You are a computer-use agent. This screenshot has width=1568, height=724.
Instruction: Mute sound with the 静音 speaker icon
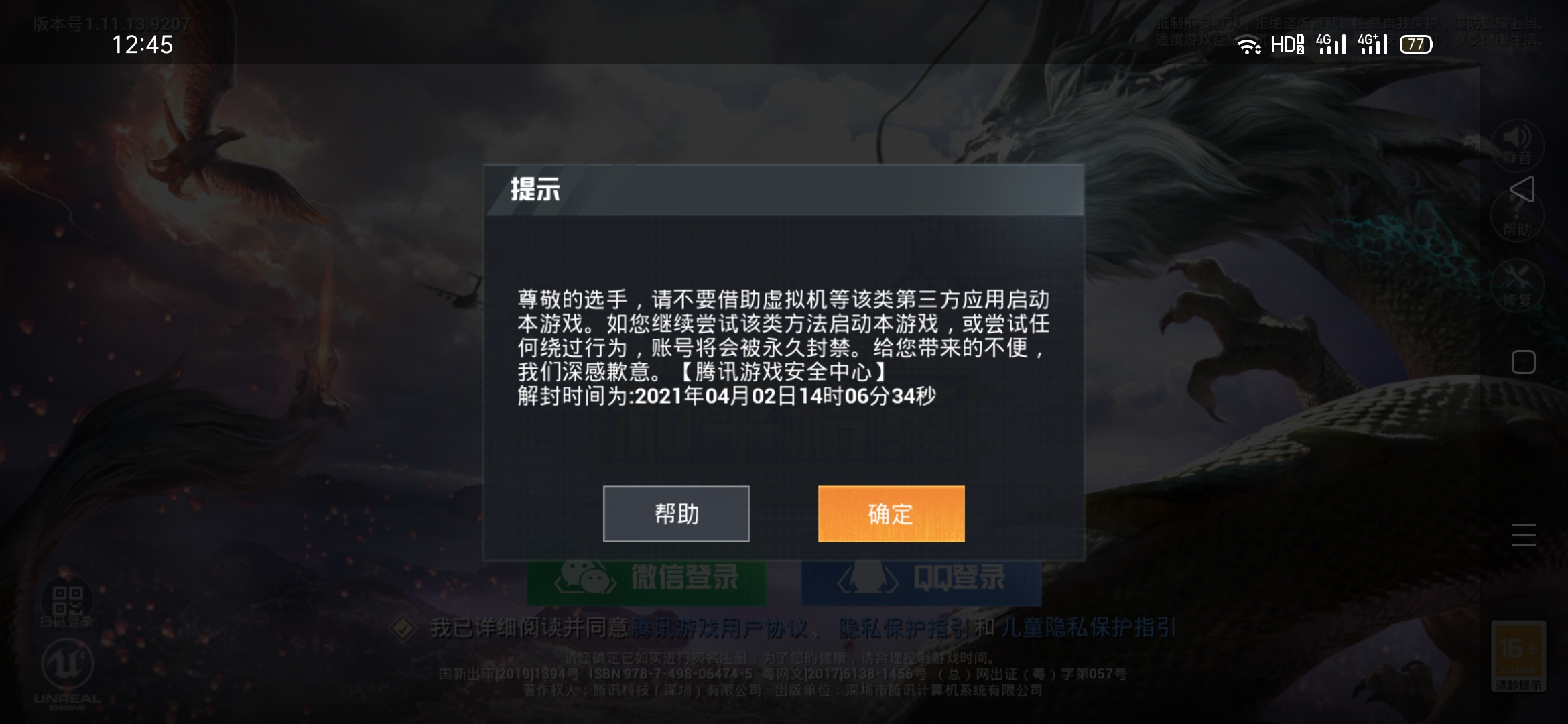point(1517,145)
